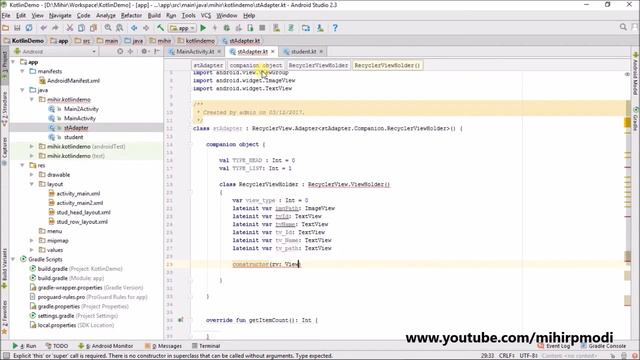The height and width of the screenshot is (360, 640).
Task: Click the Stop square icon
Action: click(262, 28)
